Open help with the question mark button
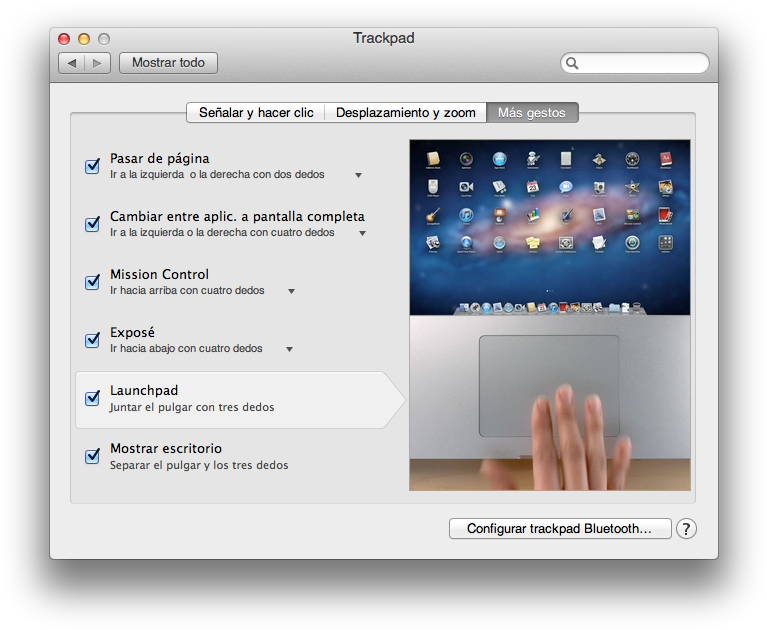767x630 pixels. [x=686, y=529]
